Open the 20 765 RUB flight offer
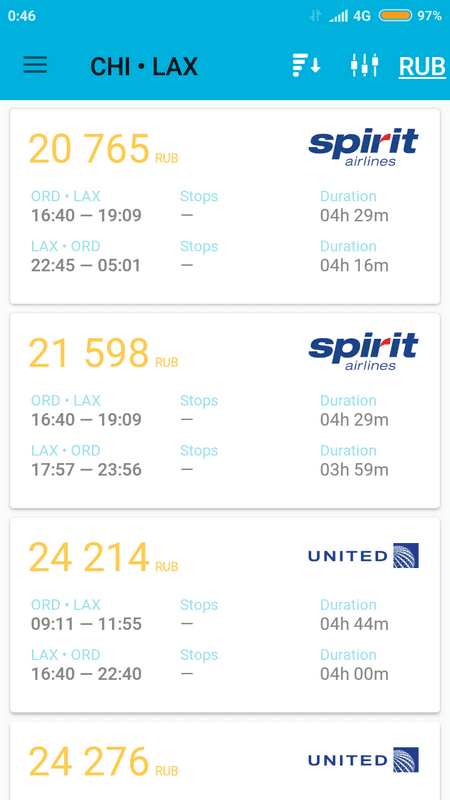Screen dimensions: 450x800 225,206
